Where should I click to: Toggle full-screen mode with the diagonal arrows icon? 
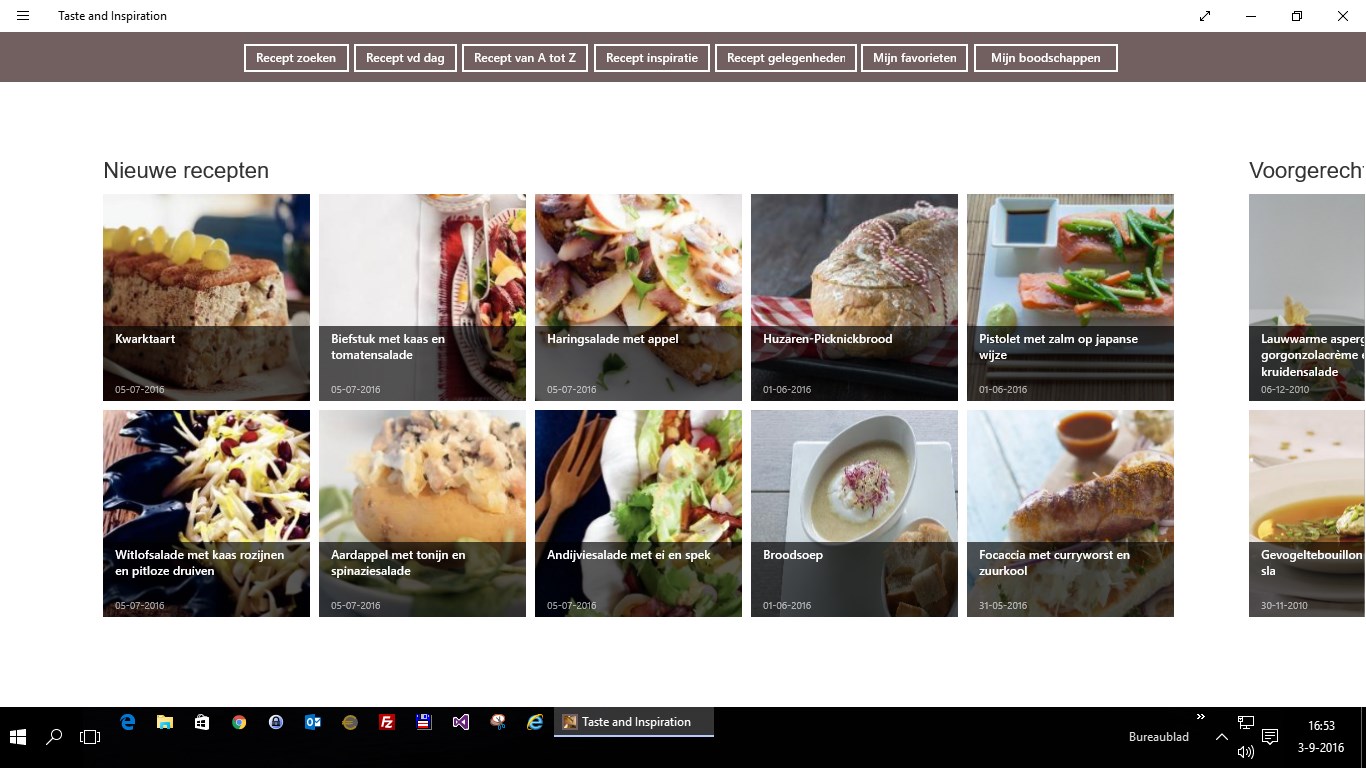click(x=1205, y=16)
